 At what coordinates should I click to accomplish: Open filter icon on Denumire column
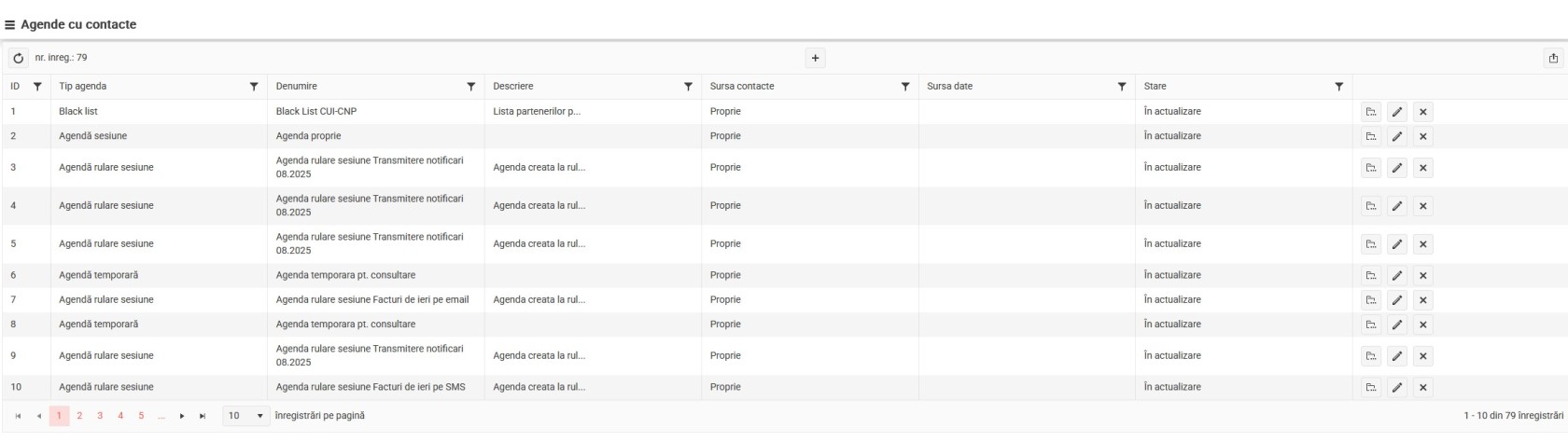470,87
